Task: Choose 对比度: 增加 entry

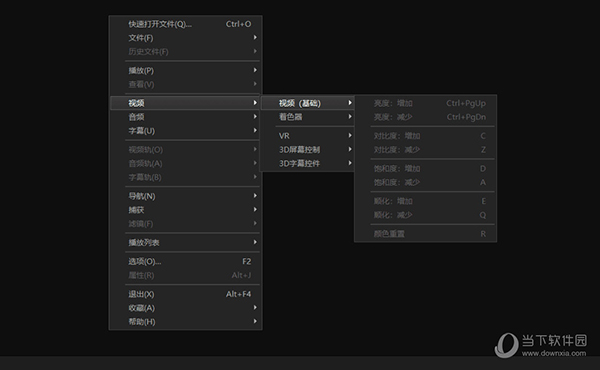Action: tap(426, 136)
